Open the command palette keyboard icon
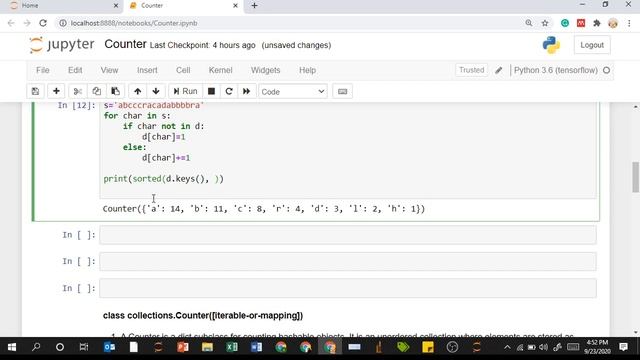This screenshot has width=640, height=360. pos(342,91)
